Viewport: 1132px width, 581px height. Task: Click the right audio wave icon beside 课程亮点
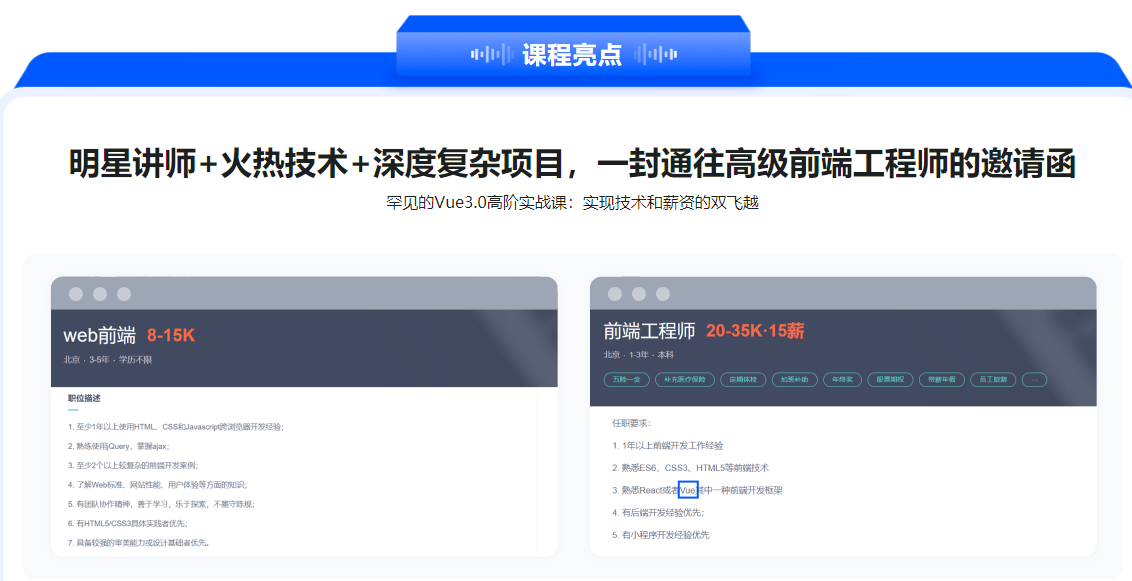point(655,53)
